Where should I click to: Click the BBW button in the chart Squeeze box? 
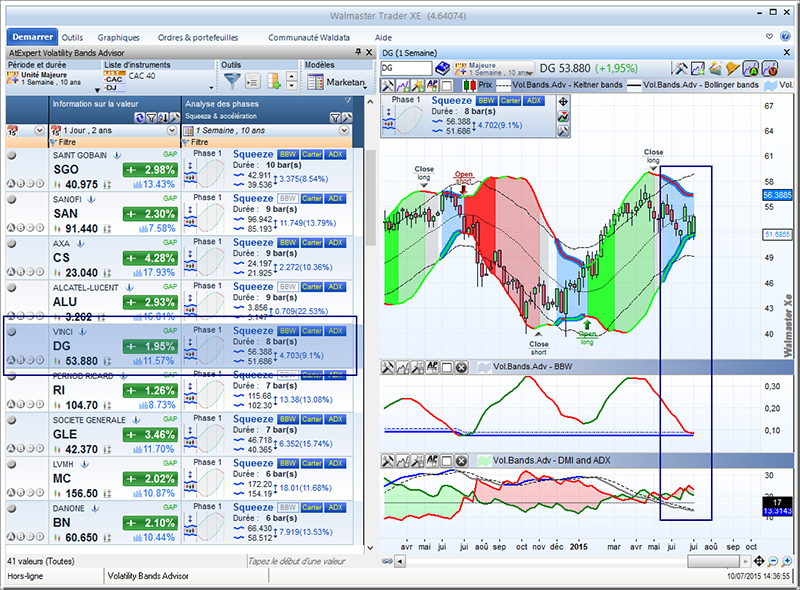coord(486,101)
